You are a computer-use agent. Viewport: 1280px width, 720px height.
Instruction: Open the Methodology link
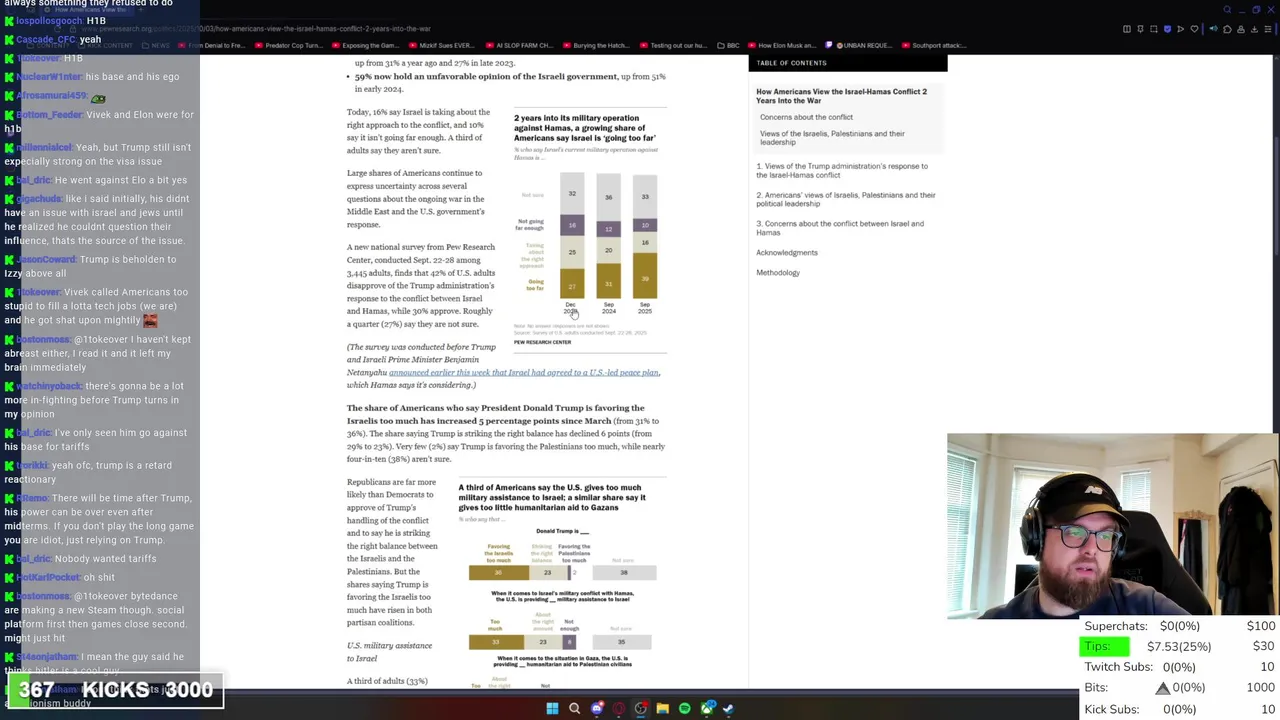tap(778, 273)
